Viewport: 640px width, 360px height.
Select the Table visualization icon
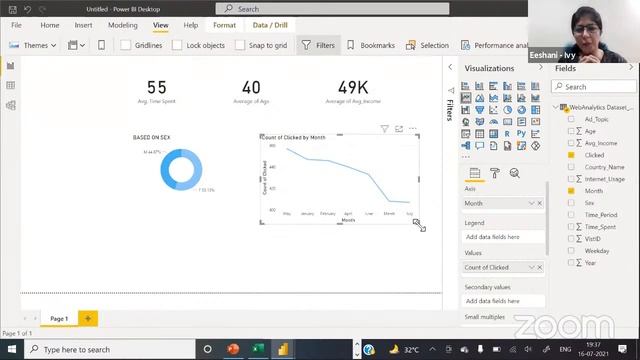pyautogui.click(x=480, y=133)
